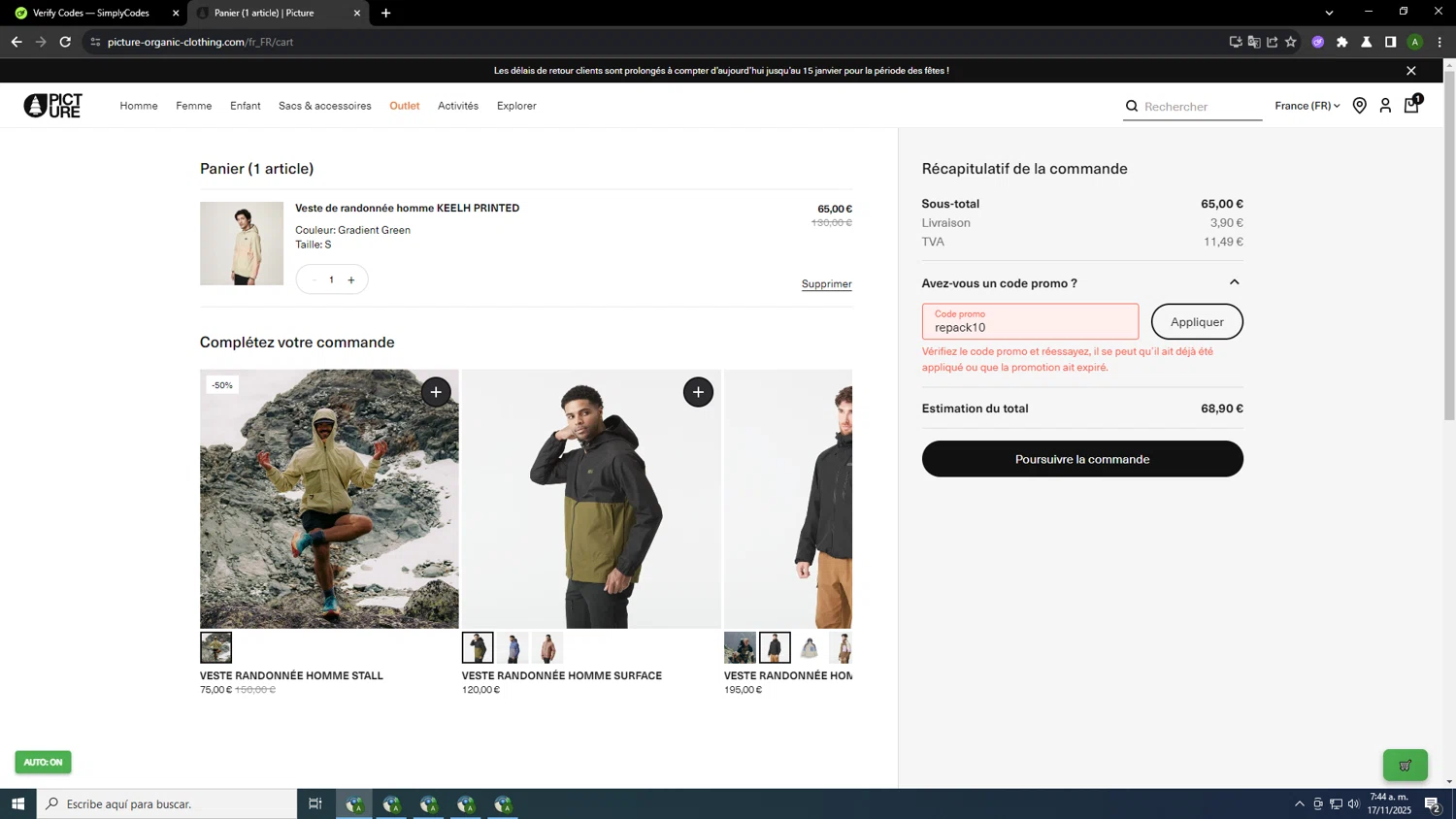Open the Activités menu
This screenshot has height=819, width=1456.
(x=458, y=106)
